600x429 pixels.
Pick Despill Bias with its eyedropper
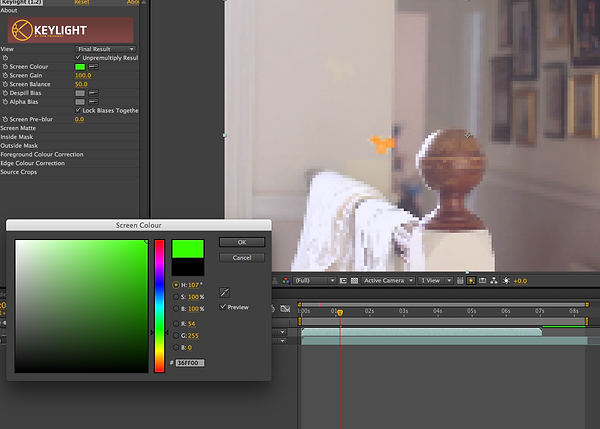pos(93,93)
